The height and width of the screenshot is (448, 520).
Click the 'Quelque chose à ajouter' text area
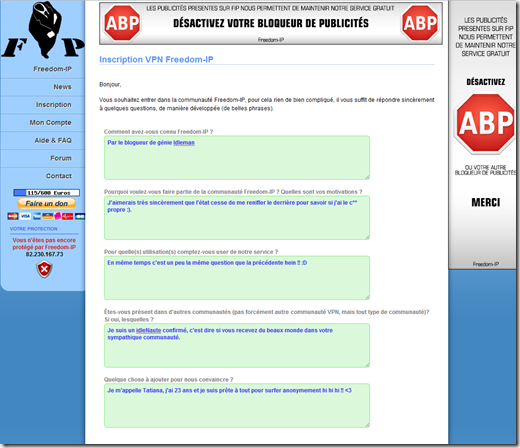(x=237, y=405)
